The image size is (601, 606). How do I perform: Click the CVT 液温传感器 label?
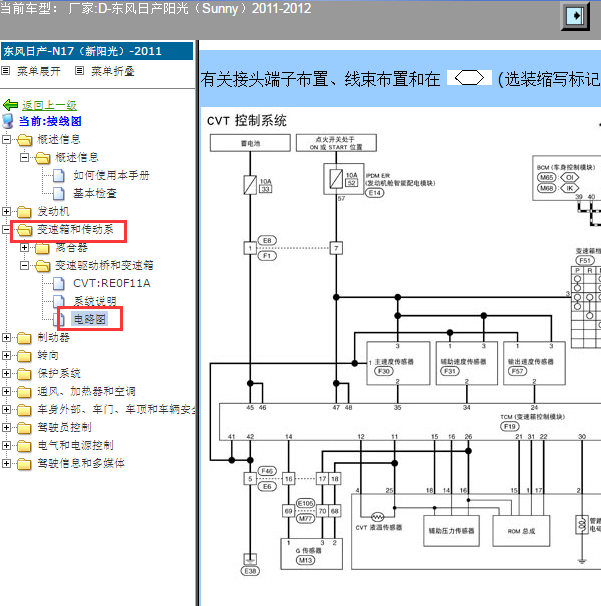(x=378, y=527)
